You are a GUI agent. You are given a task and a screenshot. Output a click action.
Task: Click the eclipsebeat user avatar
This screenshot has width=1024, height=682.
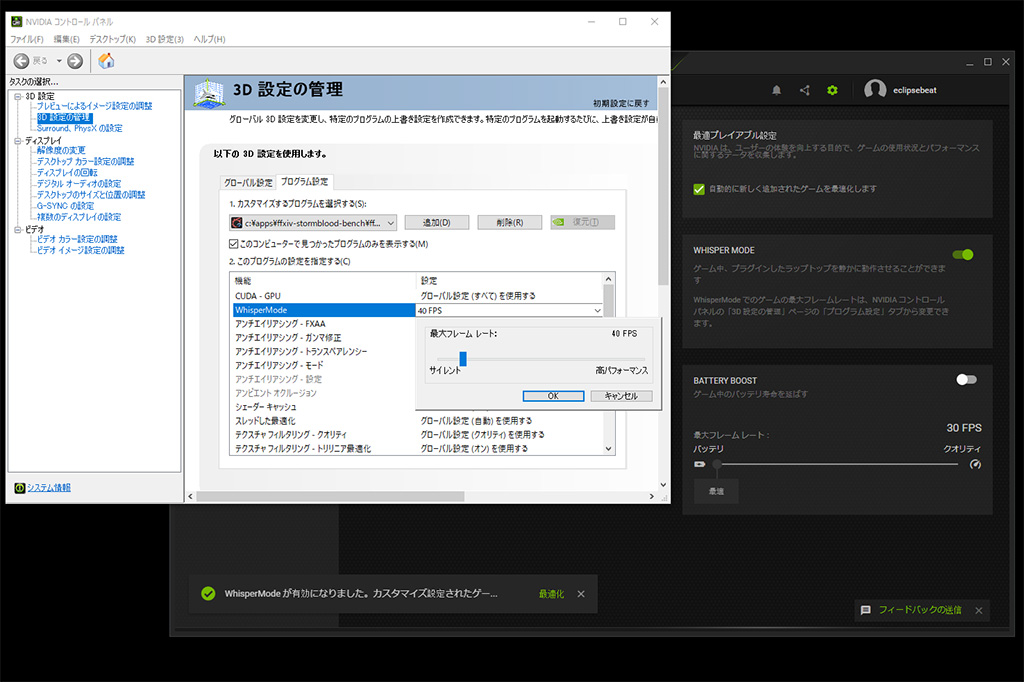pyautogui.click(x=875, y=90)
